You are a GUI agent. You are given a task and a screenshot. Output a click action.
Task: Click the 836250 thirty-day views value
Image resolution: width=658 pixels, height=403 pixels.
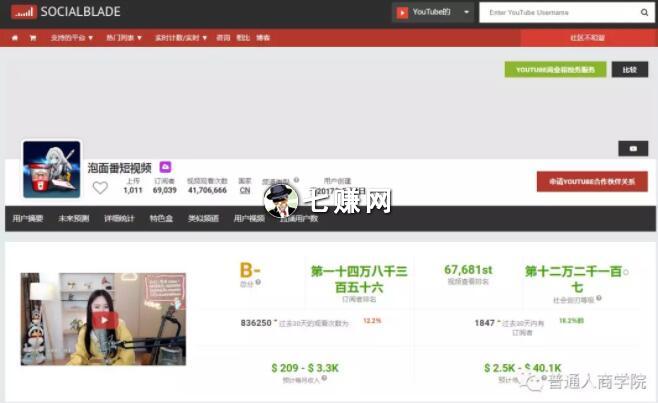click(x=256, y=323)
